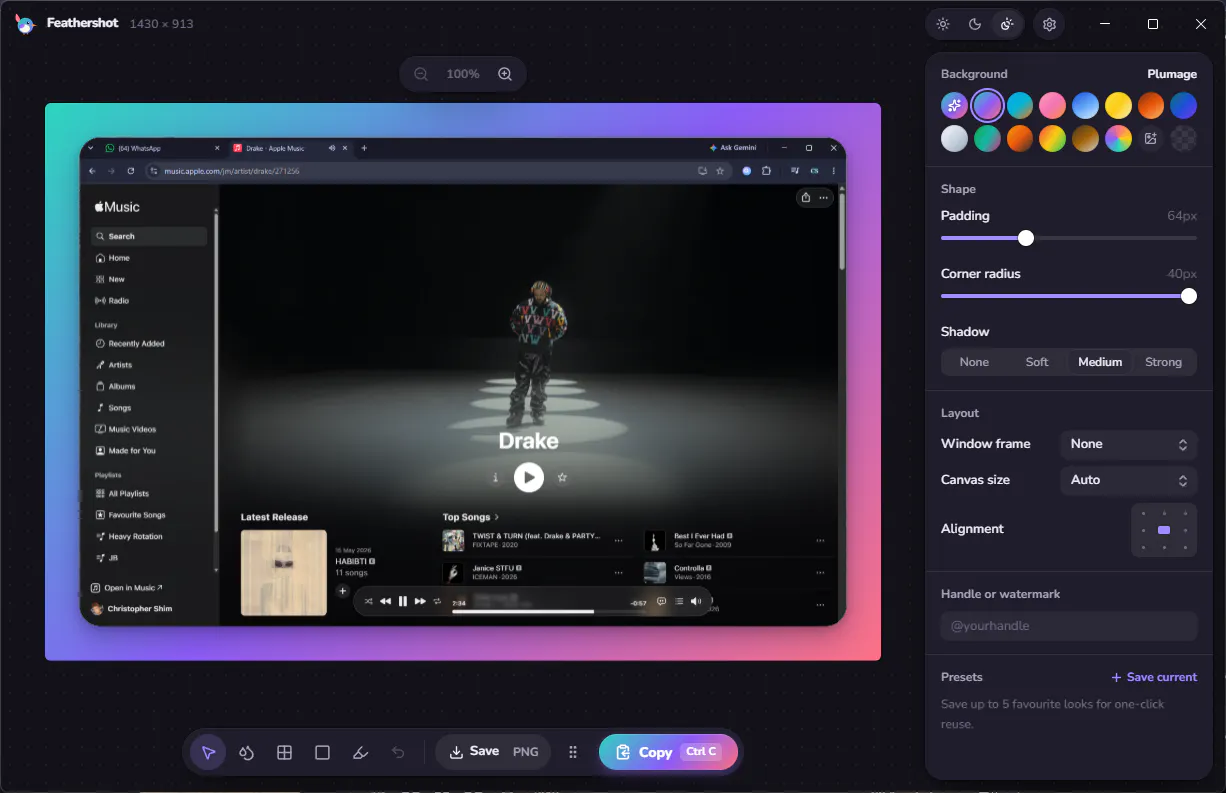The height and width of the screenshot is (793, 1226).
Task: Click the handle or watermark field
Action: coord(1069,626)
